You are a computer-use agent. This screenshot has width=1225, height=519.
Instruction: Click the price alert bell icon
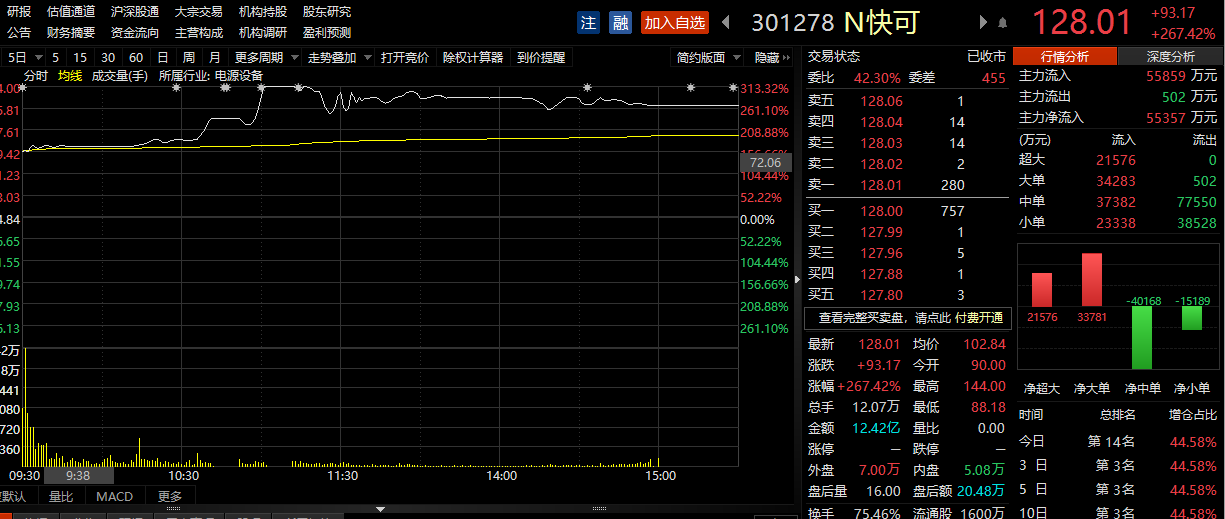click(1003, 22)
